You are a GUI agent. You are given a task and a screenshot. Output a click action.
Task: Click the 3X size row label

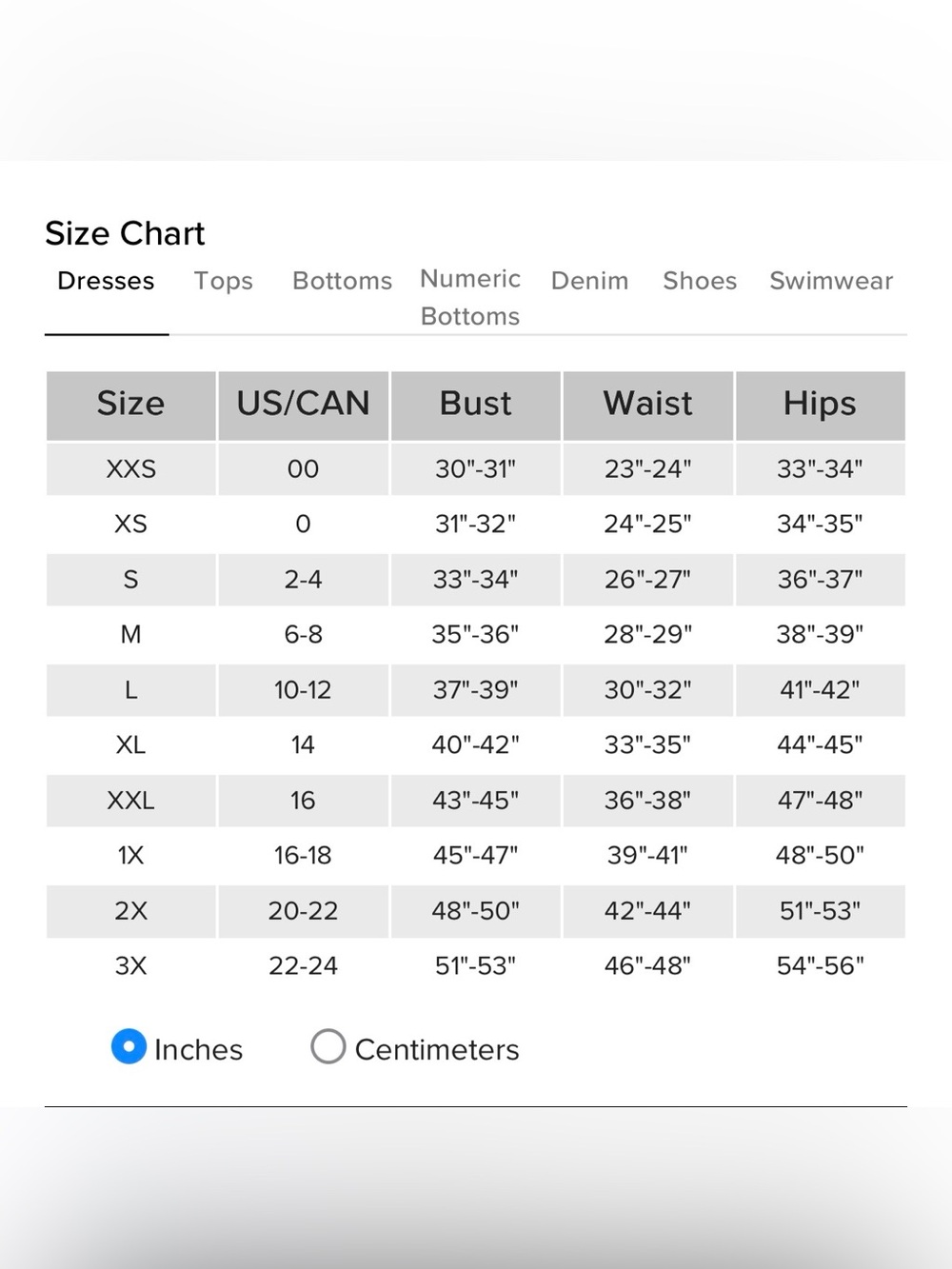coord(131,965)
